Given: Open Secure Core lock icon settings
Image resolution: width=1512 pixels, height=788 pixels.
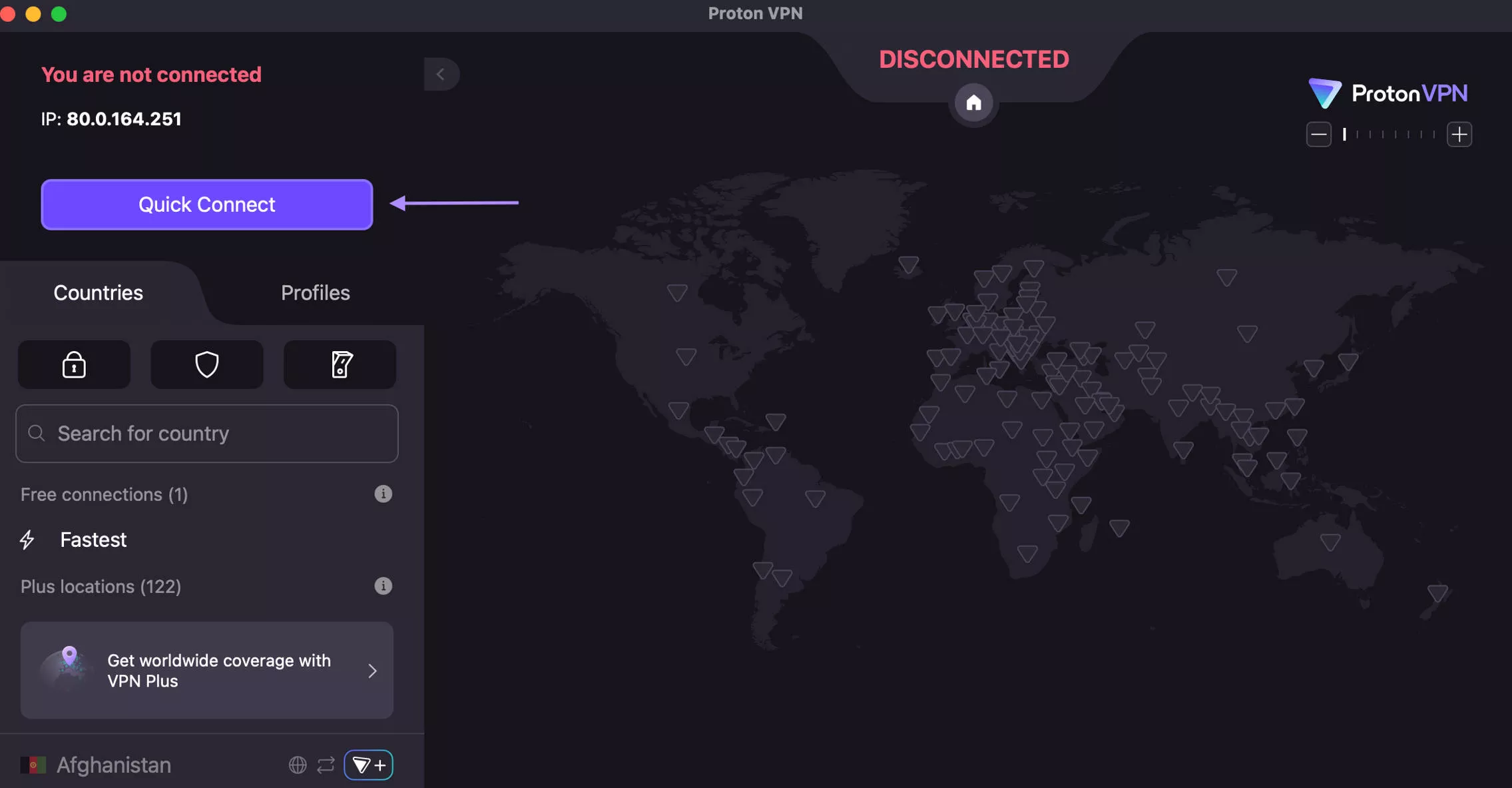Looking at the screenshot, I should pos(74,365).
